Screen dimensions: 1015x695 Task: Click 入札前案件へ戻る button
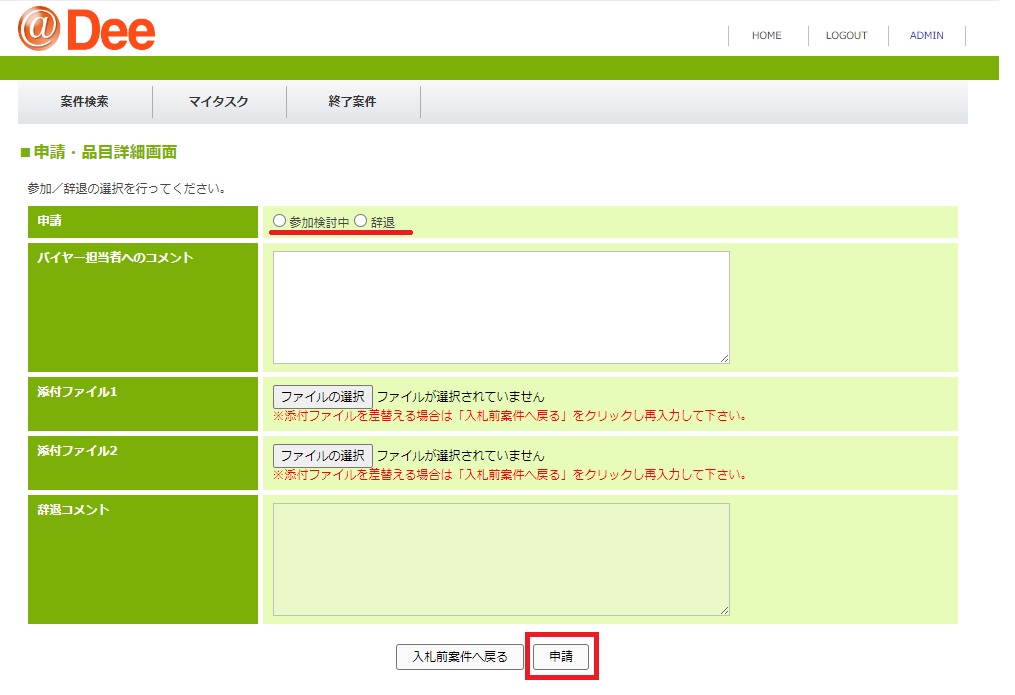(460, 657)
